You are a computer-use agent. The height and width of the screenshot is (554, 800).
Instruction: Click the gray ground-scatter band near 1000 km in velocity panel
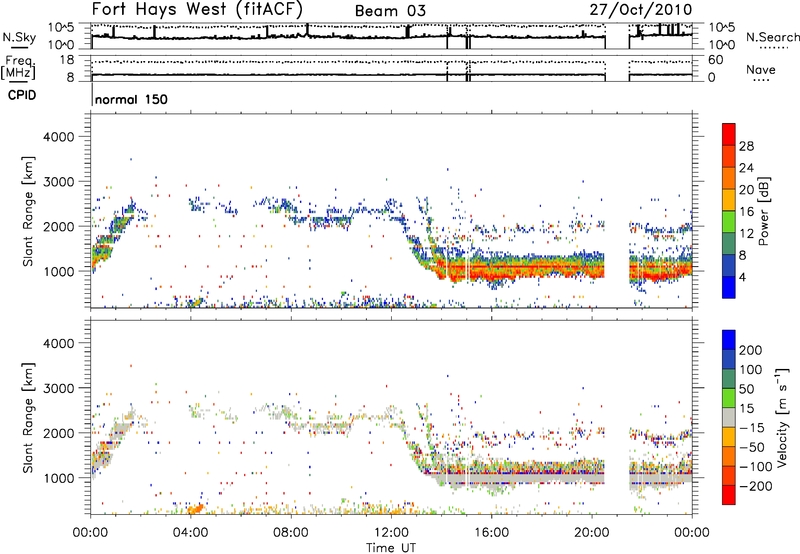pos(520,479)
